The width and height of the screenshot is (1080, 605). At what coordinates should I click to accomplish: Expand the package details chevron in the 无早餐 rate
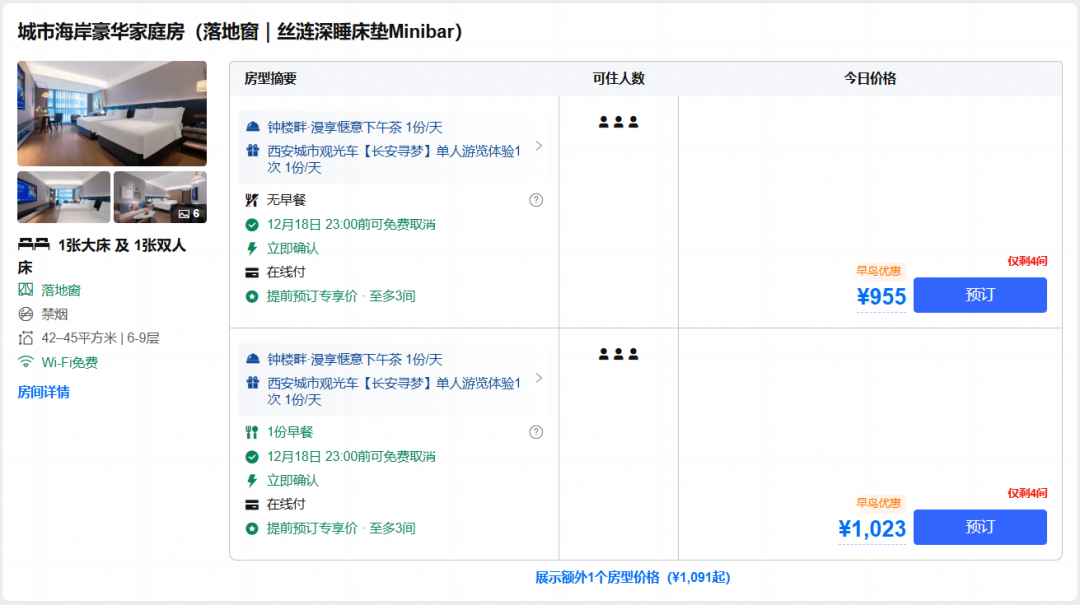tap(539, 146)
